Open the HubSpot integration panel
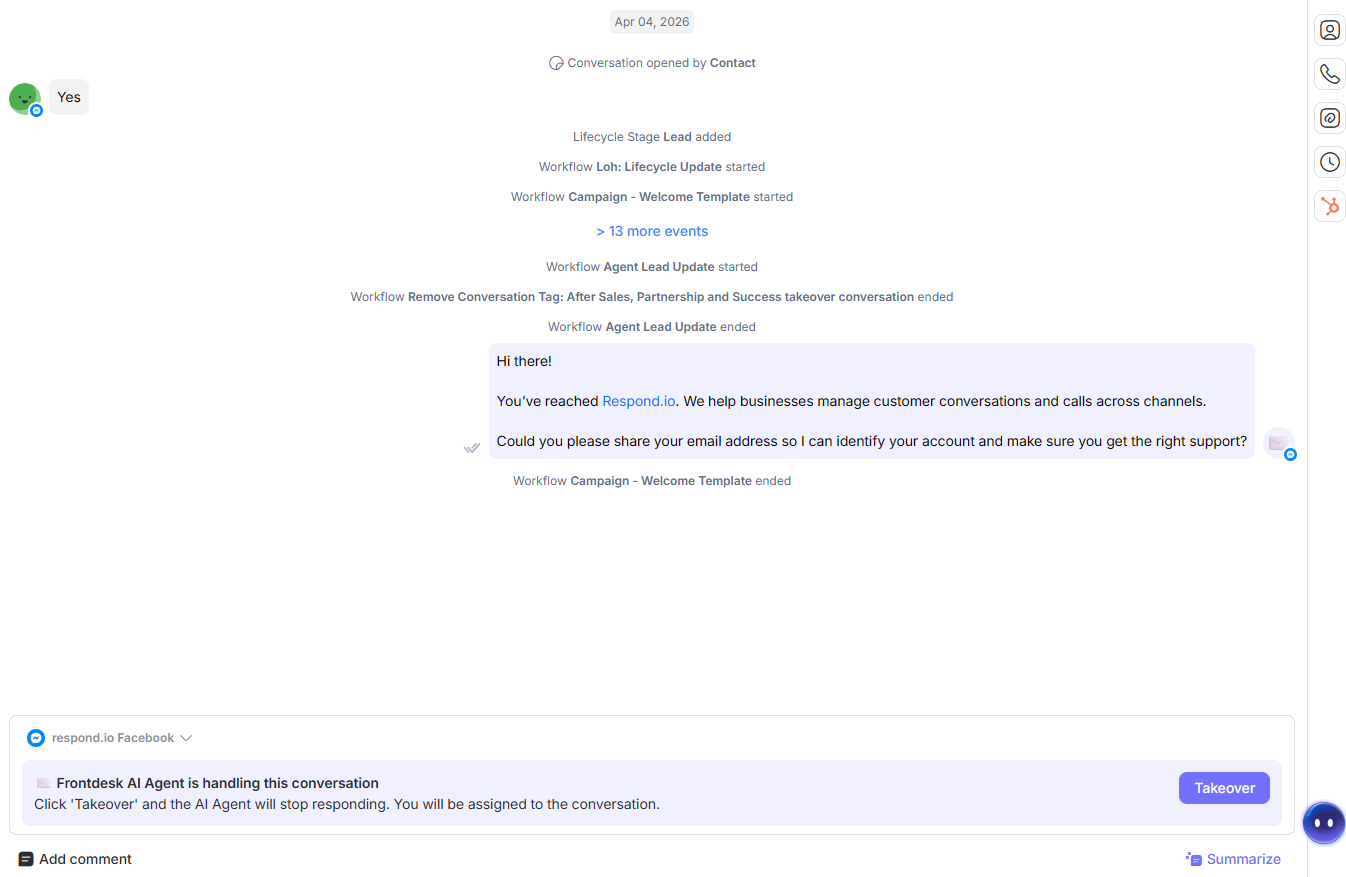 pos(1329,205)
